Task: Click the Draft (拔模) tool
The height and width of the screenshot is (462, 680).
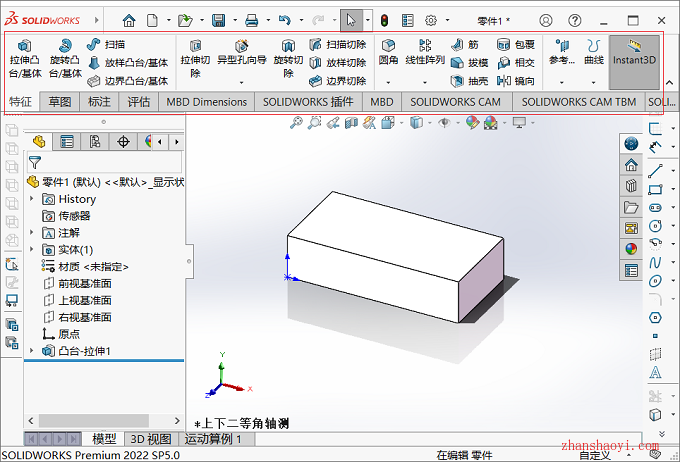Action: coord(470,63)
